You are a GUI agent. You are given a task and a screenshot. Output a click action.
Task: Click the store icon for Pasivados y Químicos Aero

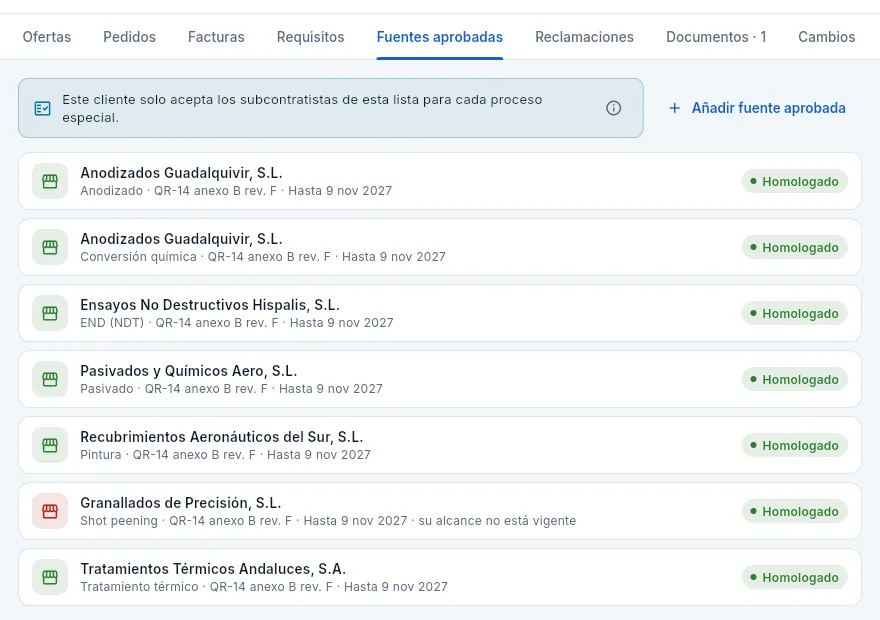[50, 379]
